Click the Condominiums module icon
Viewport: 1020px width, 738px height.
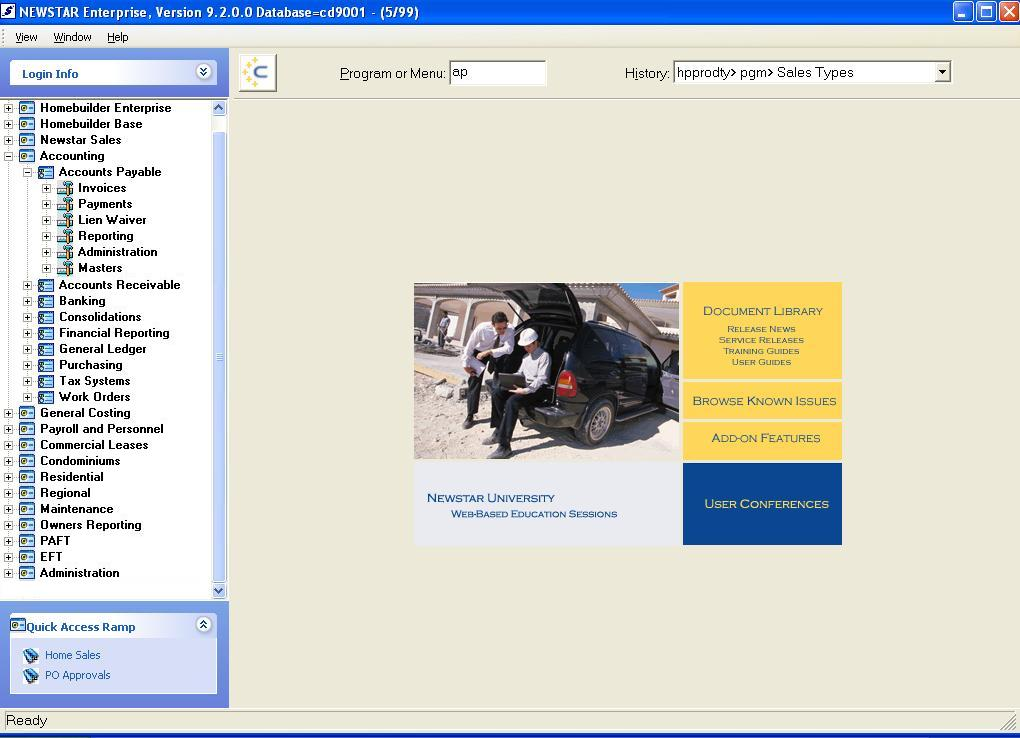(x=27, y=461)
